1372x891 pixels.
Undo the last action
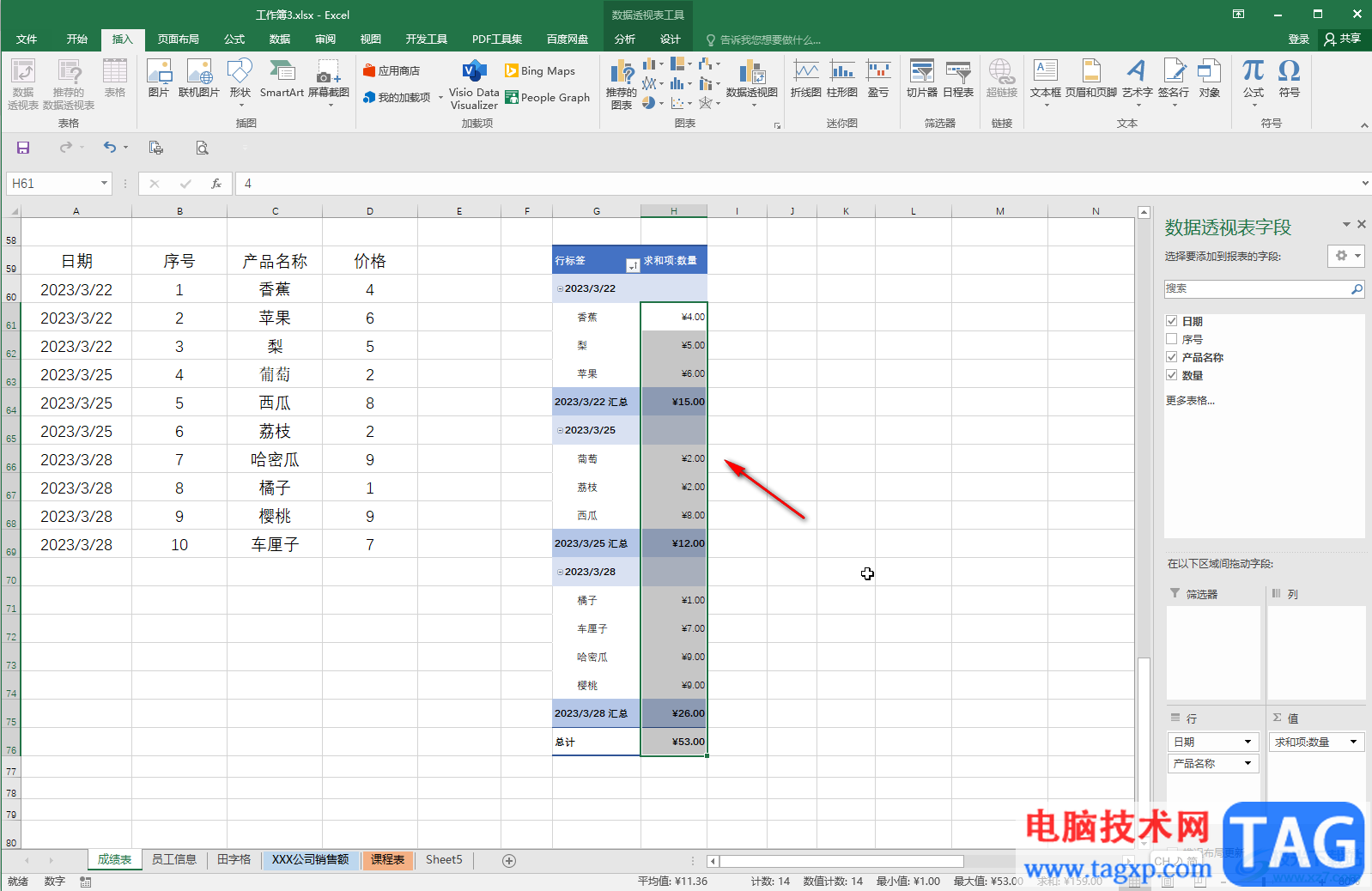pos(109,148)
